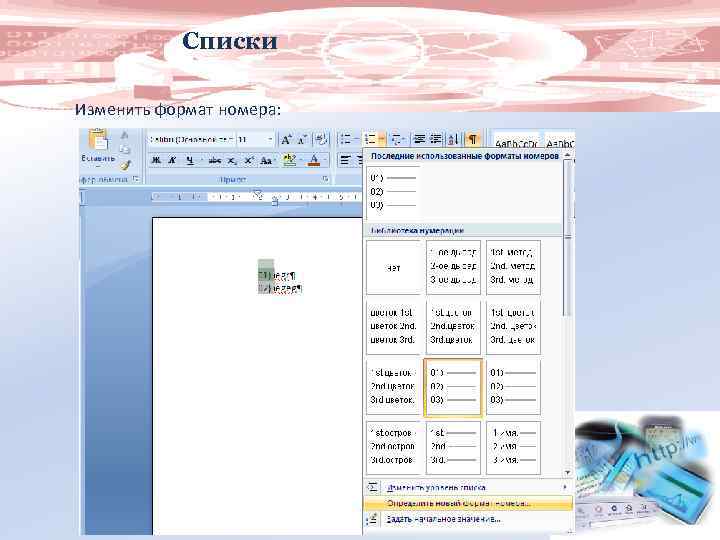Expand the highlight color dropdown arrow
This screenshot has width=720, height=540.
point(300,160)
